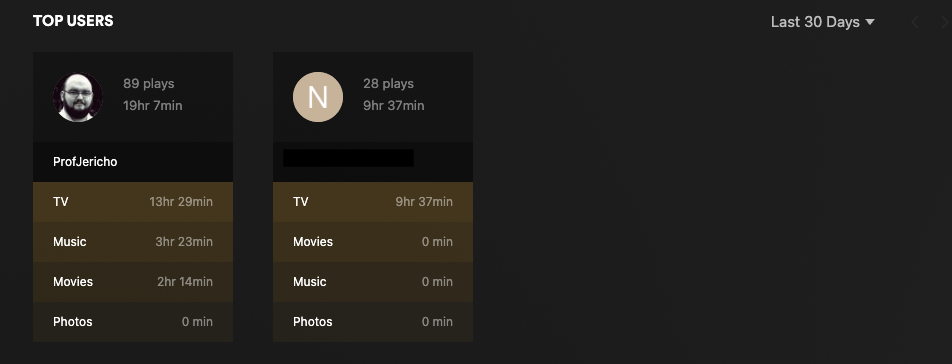The image size is (952, 364).
Task: Select second user's Music row
Action: point(373,281)
